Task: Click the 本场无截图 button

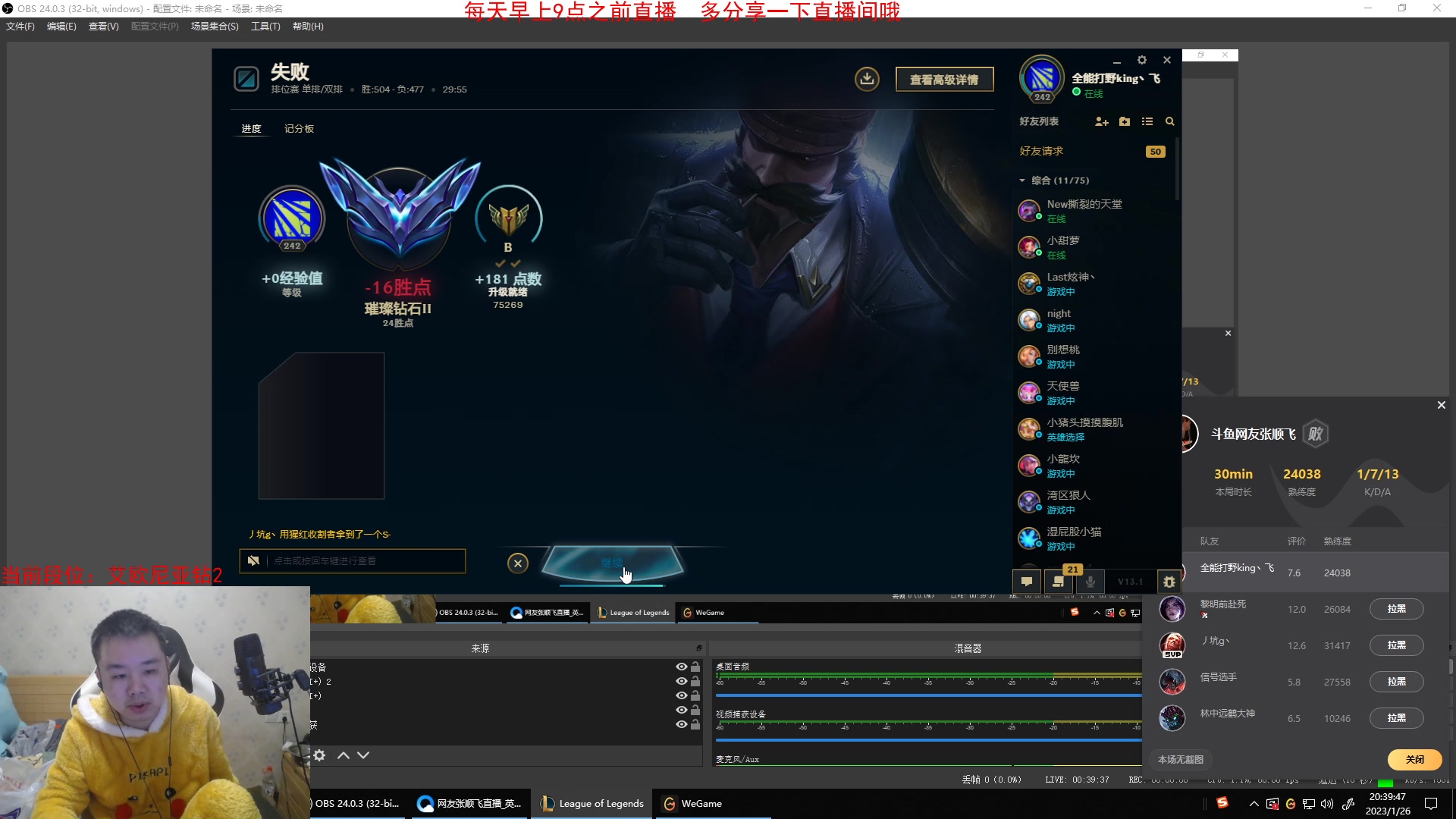Action: coord(1180,759)
